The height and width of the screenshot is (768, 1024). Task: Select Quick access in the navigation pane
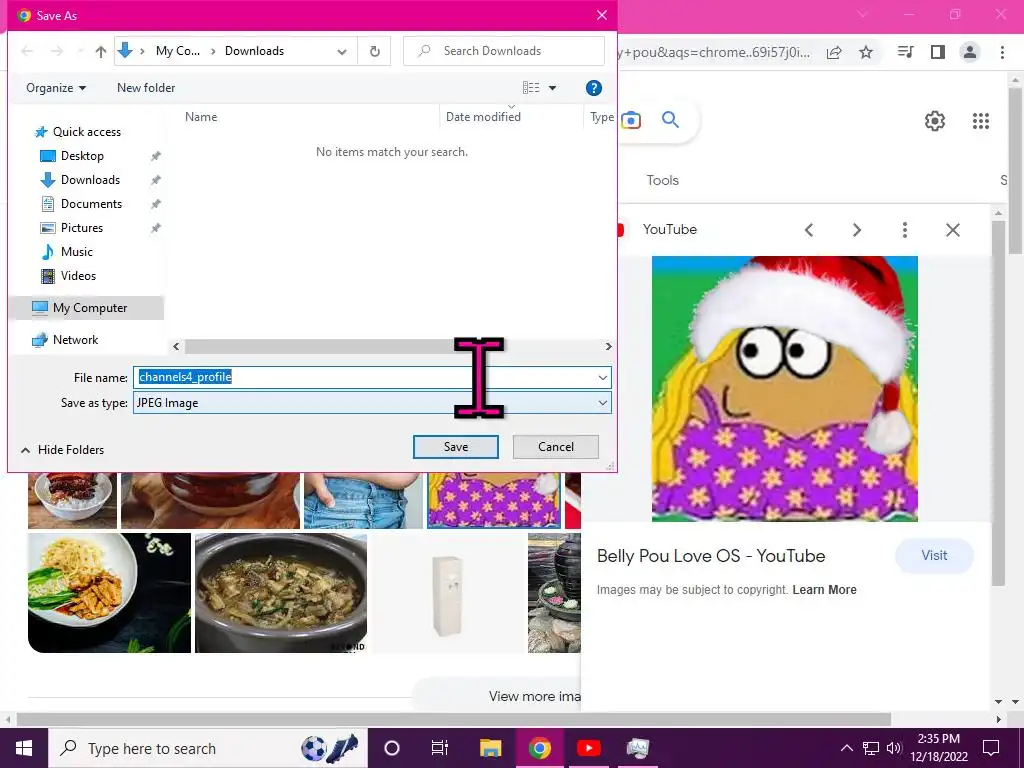tap(86, 132)
